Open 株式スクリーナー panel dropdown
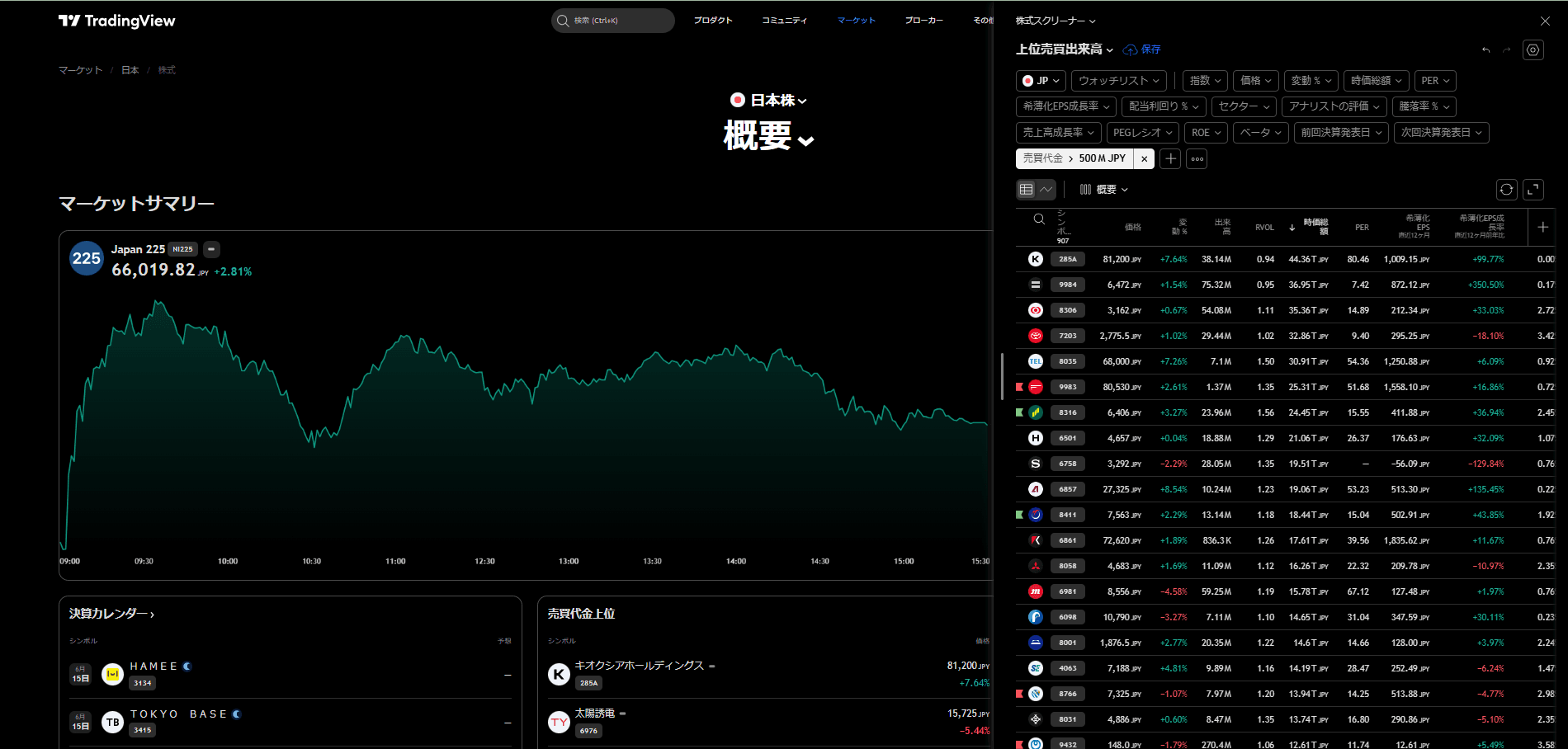Screen dimensions: 1568x749 click(1056, 21)
